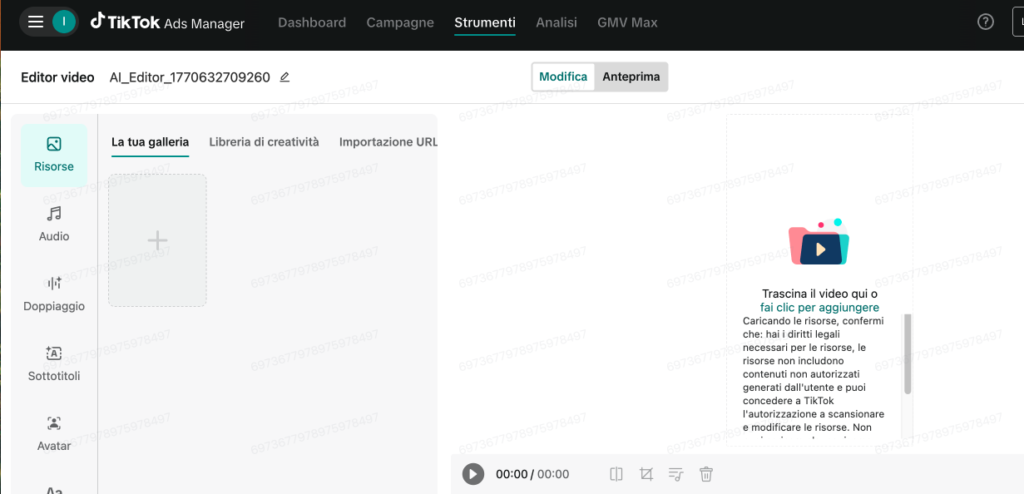
Task: Switch to Modifica mode
Action: [x=563, y=77]
